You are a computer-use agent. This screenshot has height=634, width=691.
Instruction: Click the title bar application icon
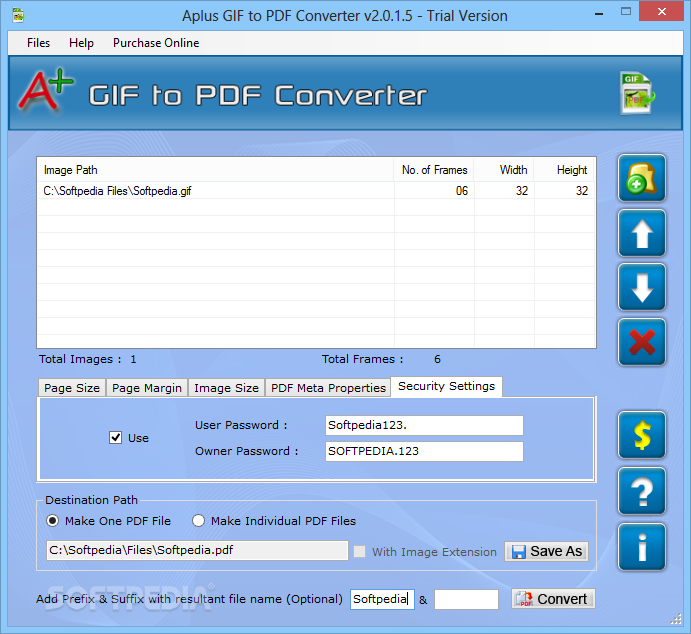pyautogui.click(x=18, y=16)
